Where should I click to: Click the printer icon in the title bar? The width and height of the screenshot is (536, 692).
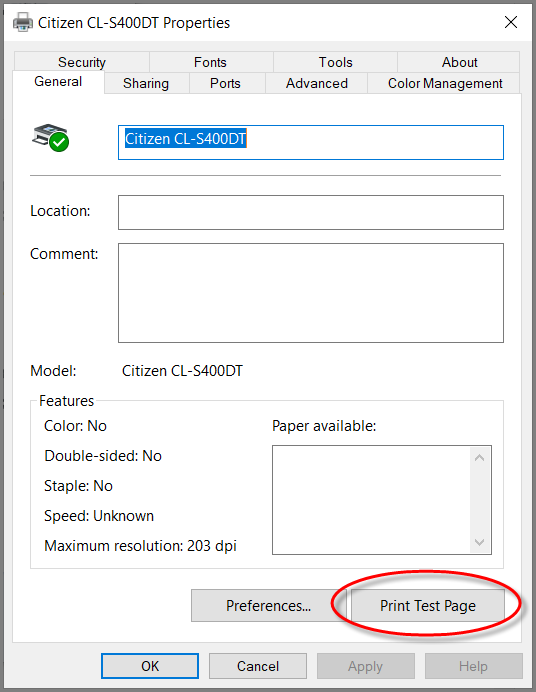pyautogui.click(x=23, y=22)
